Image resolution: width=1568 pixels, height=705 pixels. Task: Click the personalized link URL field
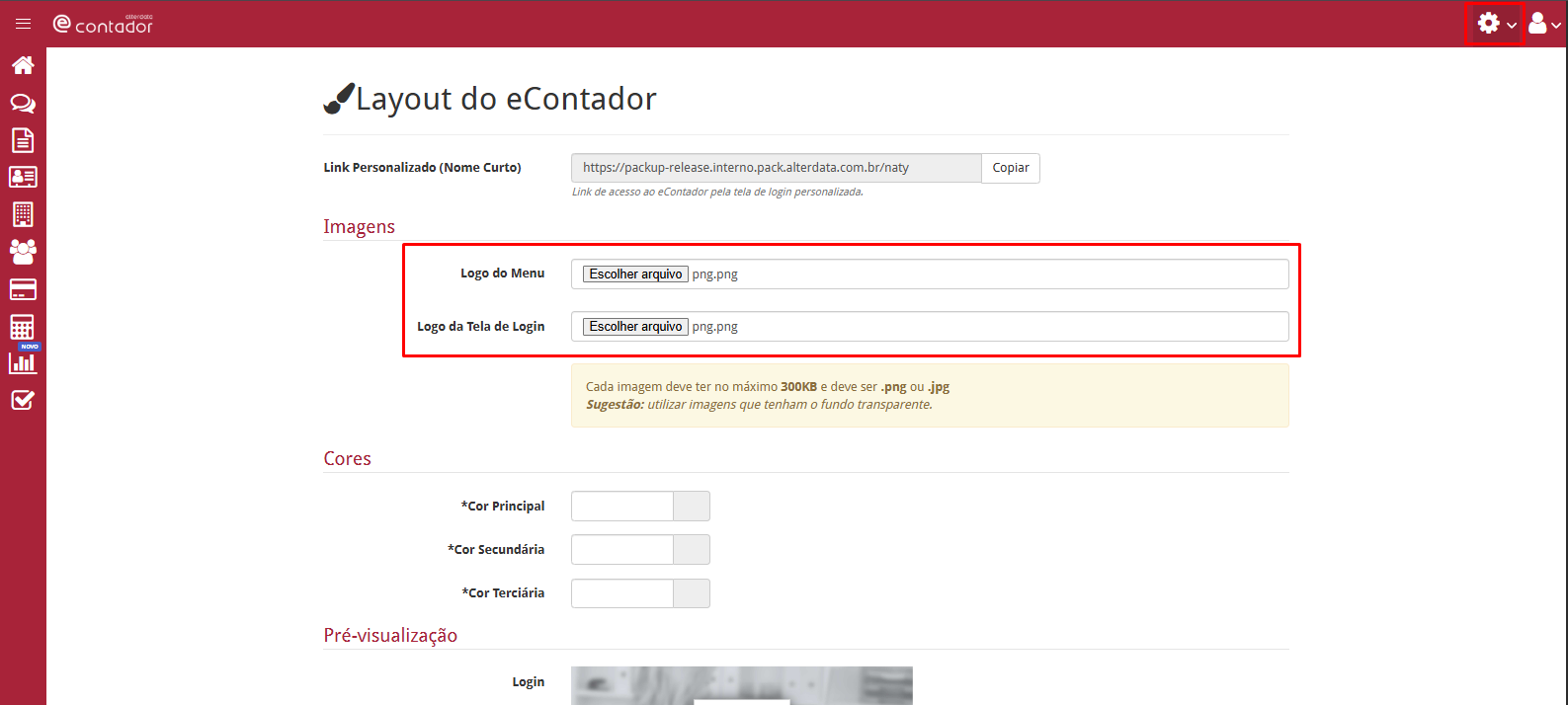(x=776, y=168)
